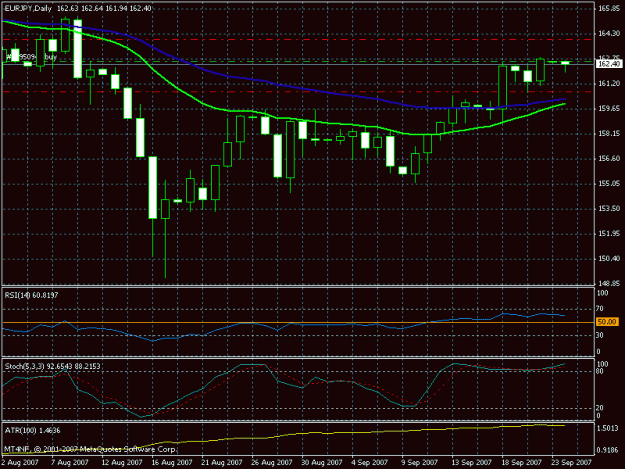Select the 162.40 current price tag

point(609,64)
